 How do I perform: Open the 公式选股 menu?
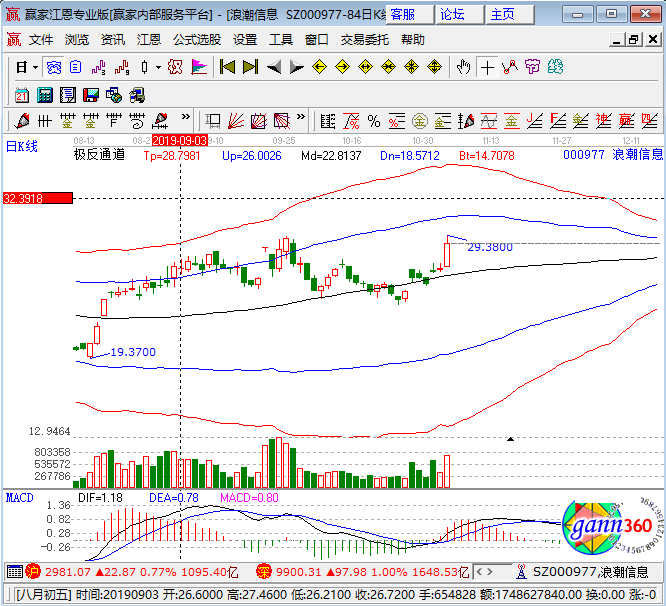[x=197, y=40]
